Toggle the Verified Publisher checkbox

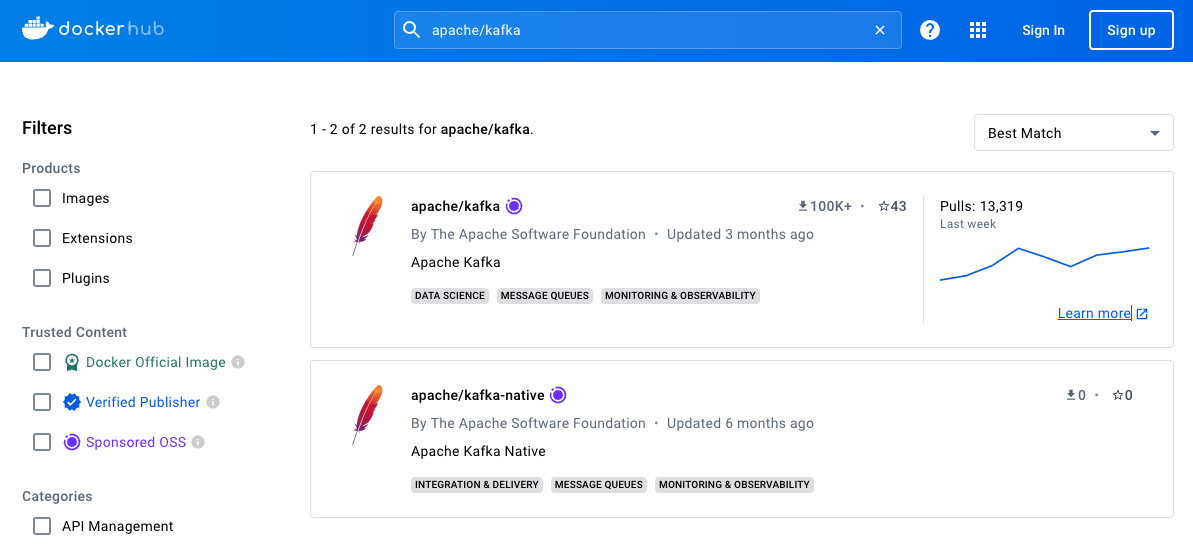click(x=42, y=402)
